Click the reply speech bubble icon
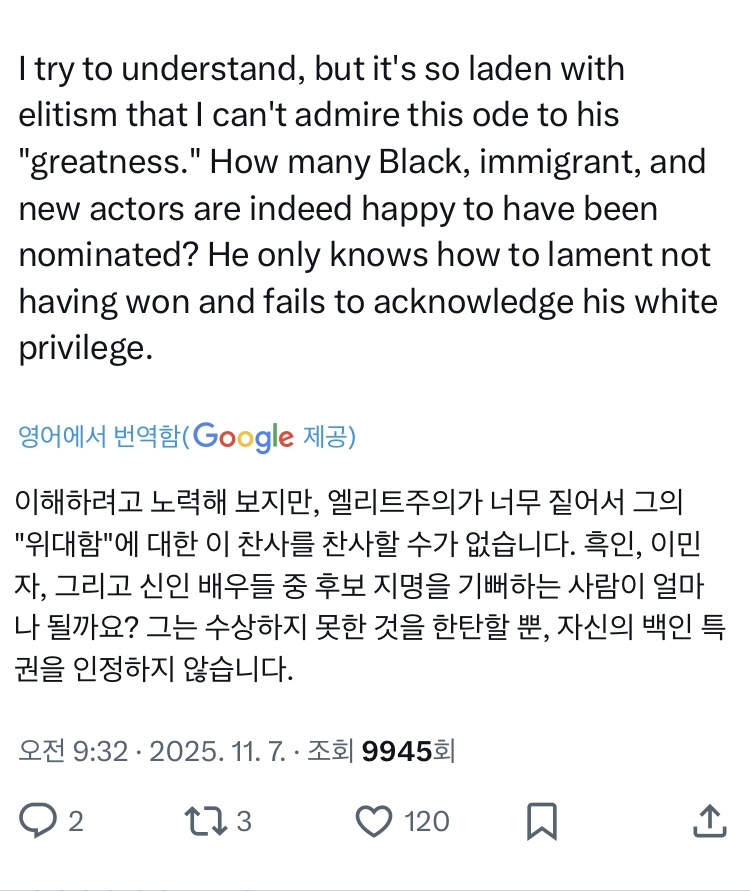750x892 pixels. [x=38, y=821]
